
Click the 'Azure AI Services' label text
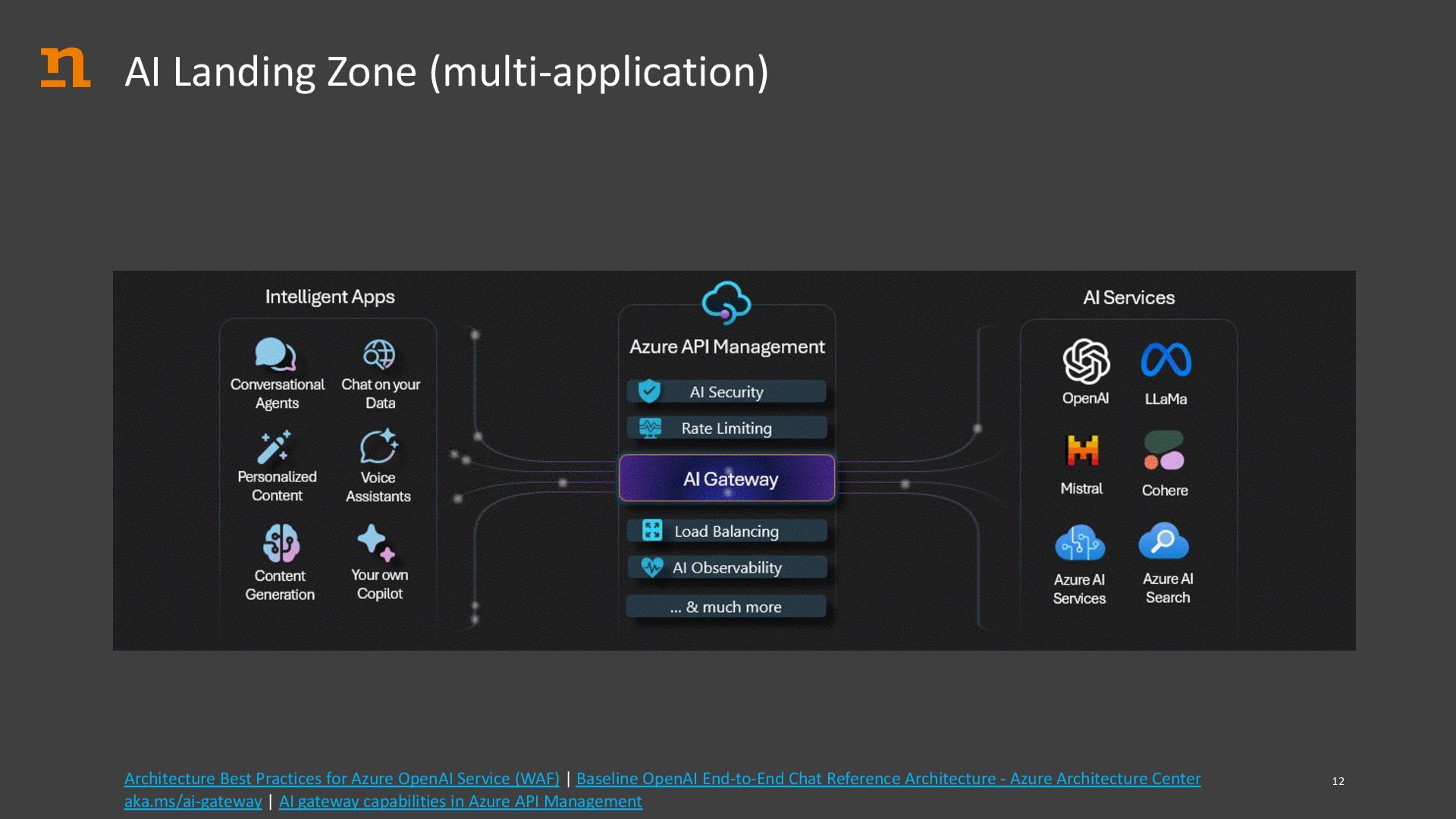click(x=1080, y=589)
